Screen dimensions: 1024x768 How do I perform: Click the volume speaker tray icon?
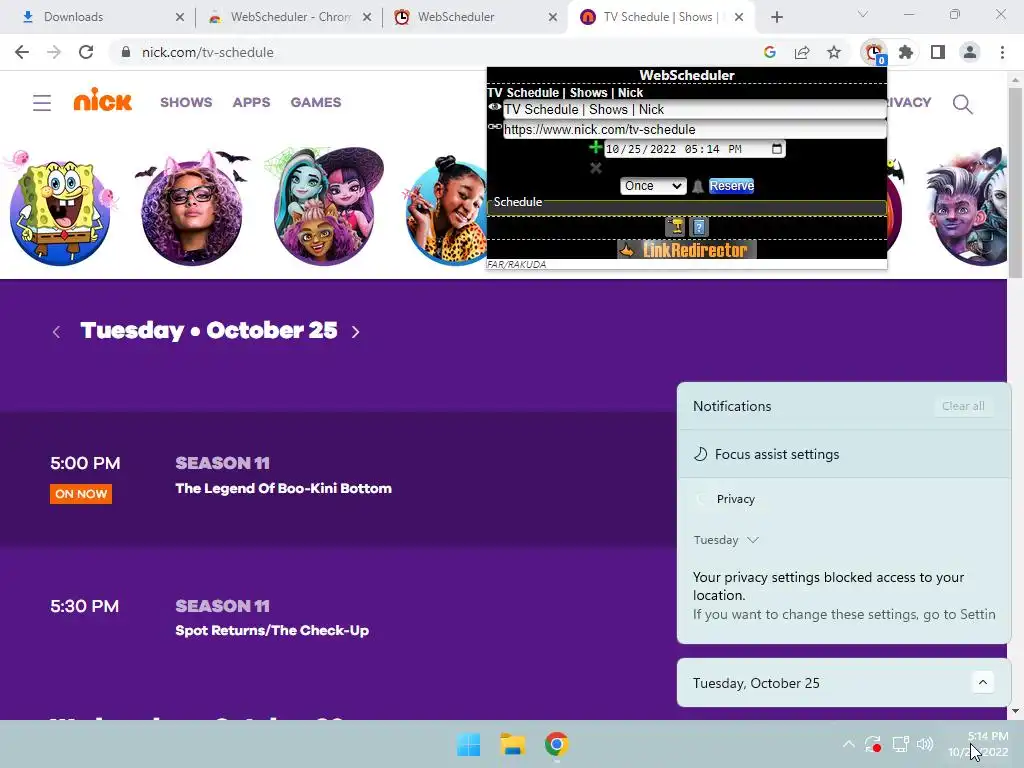click(x=925, y=744)
